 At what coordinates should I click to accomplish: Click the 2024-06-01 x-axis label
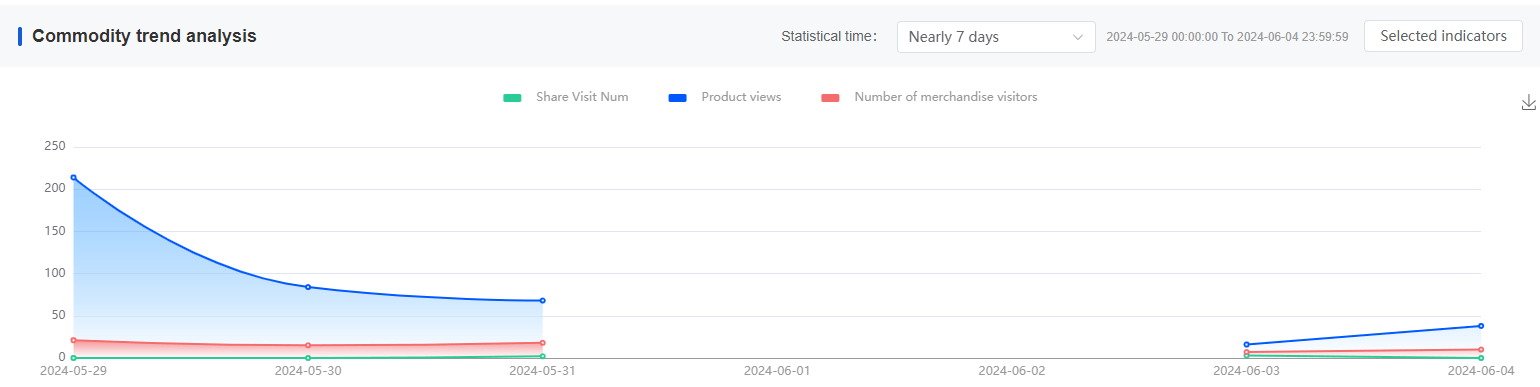[777, 371]
